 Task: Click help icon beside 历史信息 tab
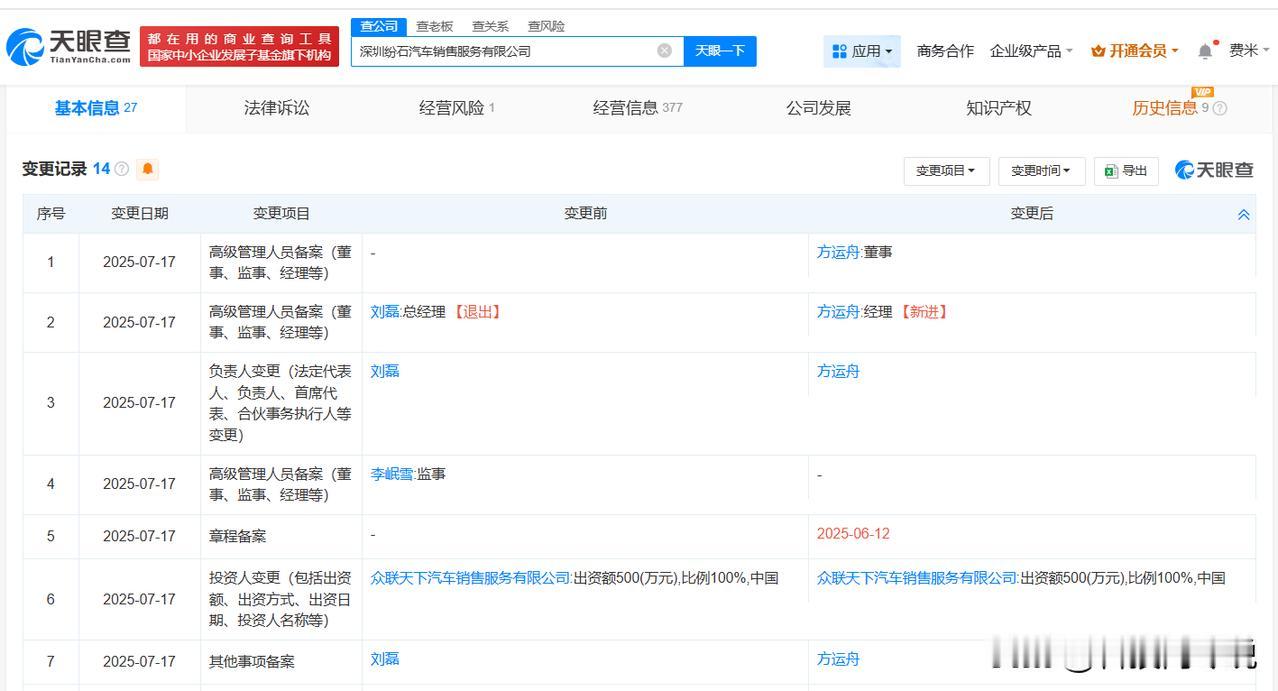[1220, 108]
